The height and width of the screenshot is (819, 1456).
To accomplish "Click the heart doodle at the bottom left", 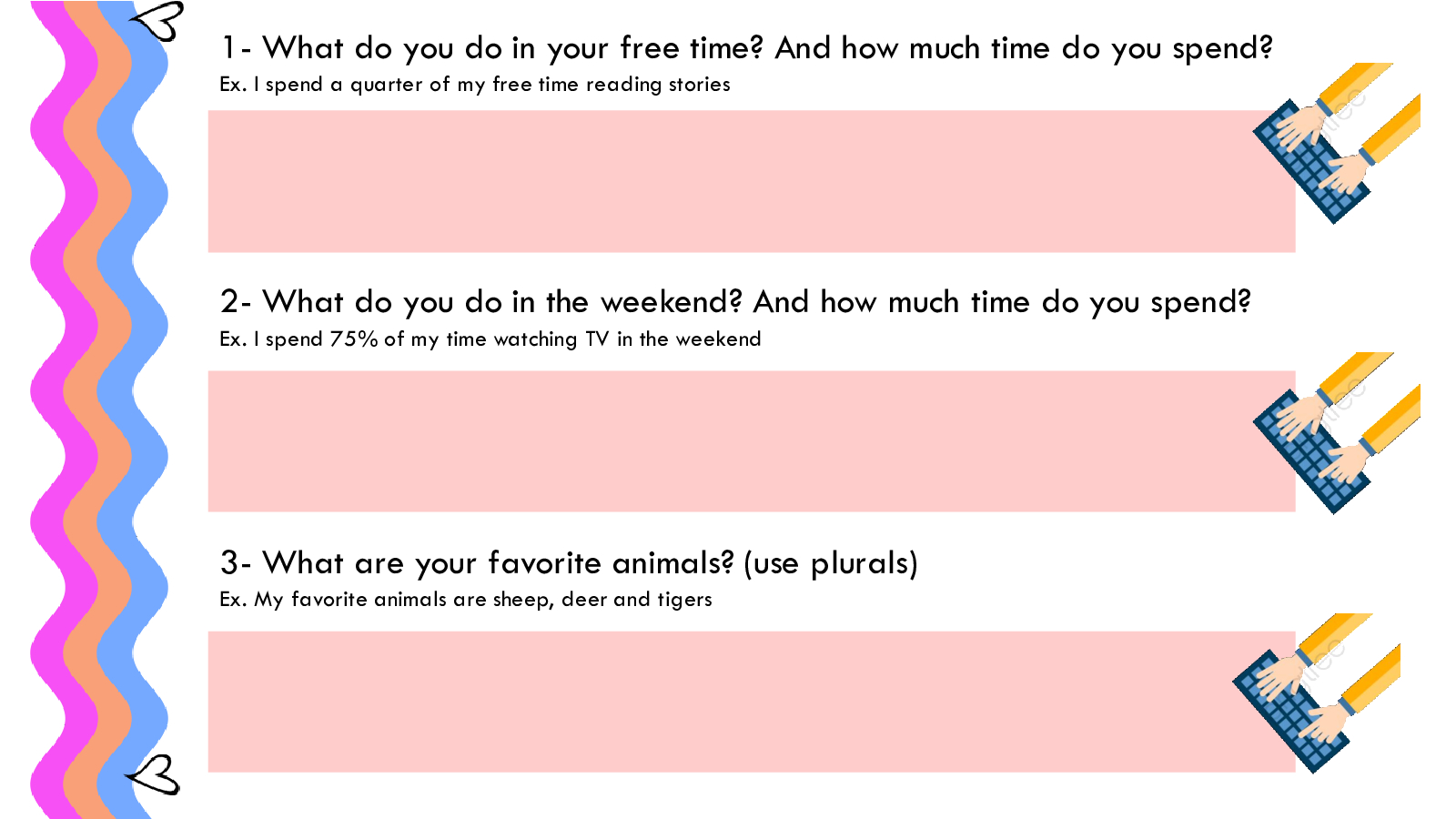I will [155, 775].
